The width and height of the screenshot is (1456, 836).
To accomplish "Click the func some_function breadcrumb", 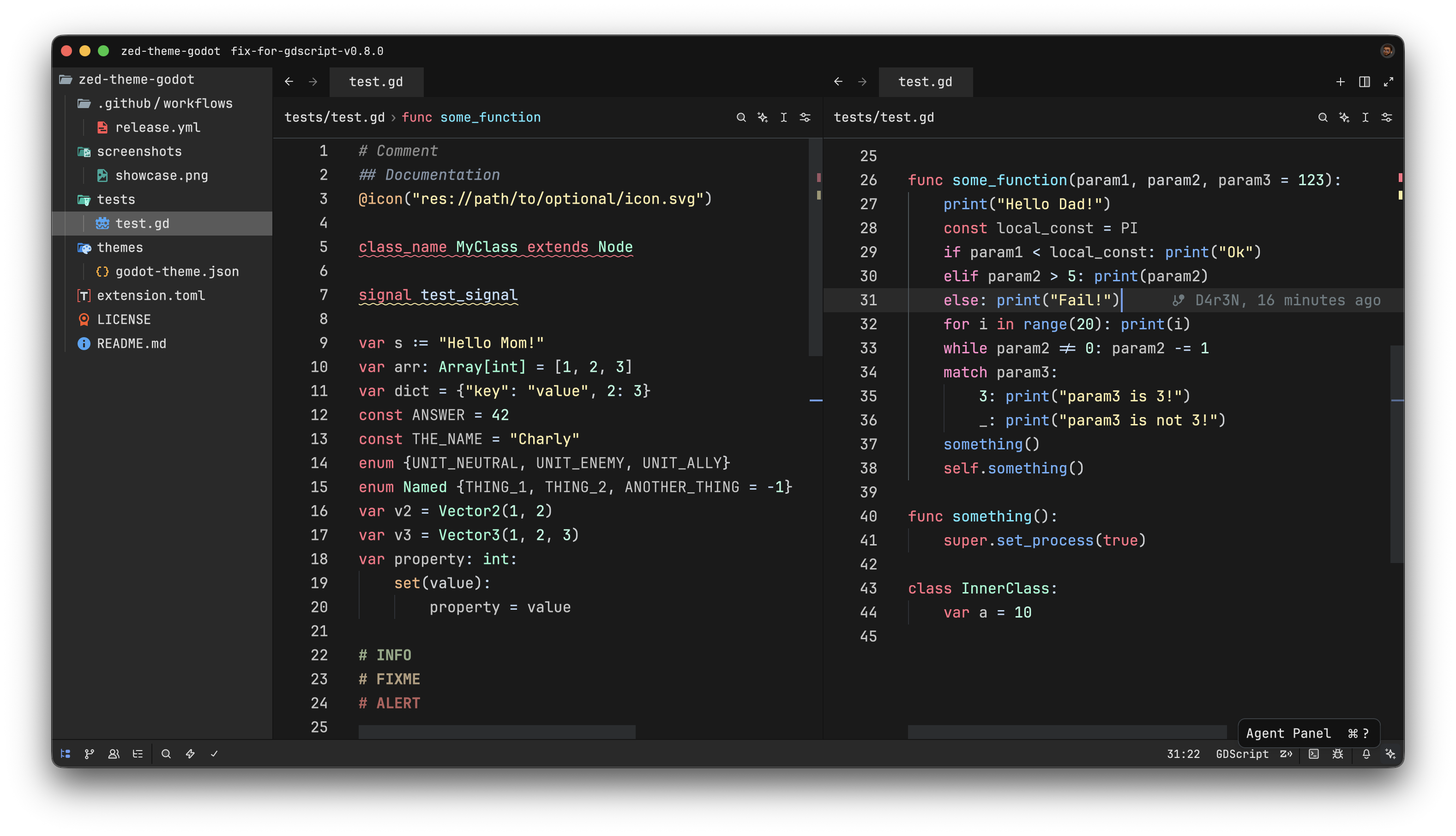I will pos(471,117).
